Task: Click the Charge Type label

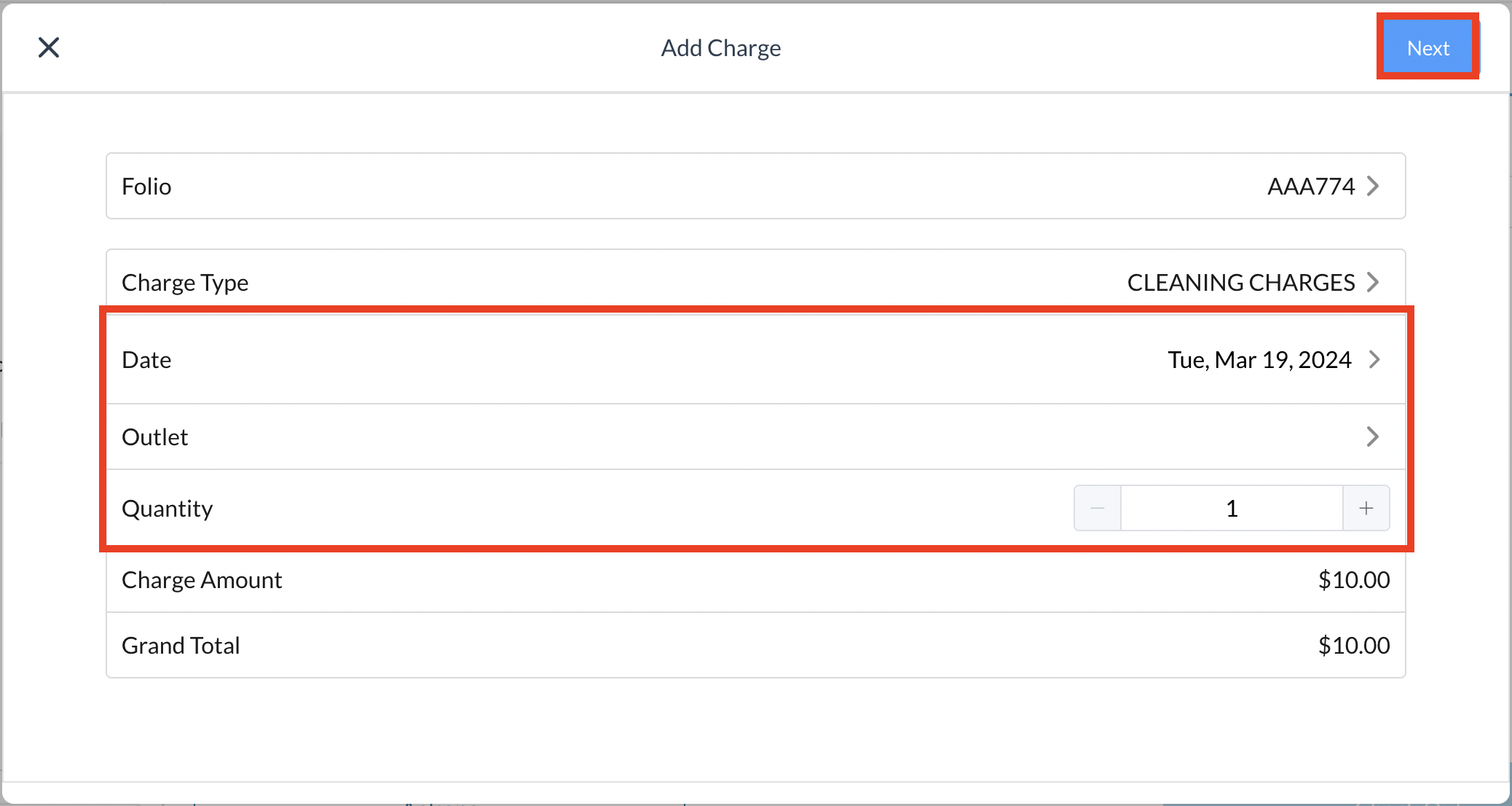Action: (x=185, y=283)
